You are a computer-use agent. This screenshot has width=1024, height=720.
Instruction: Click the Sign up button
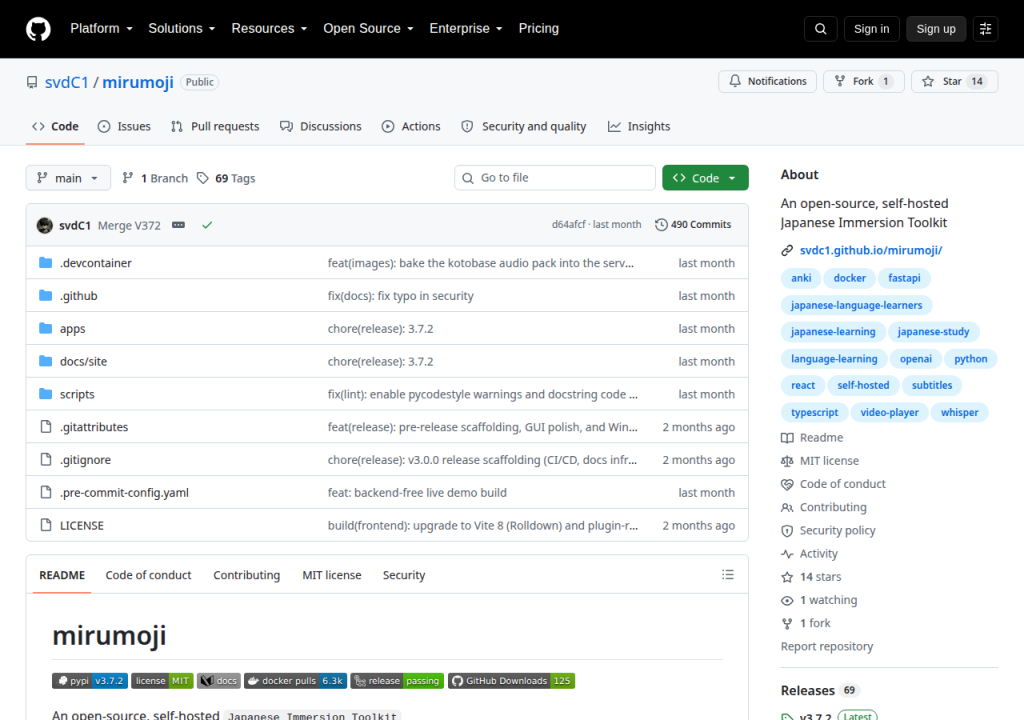pyautogui.click(x=936, y=29)
